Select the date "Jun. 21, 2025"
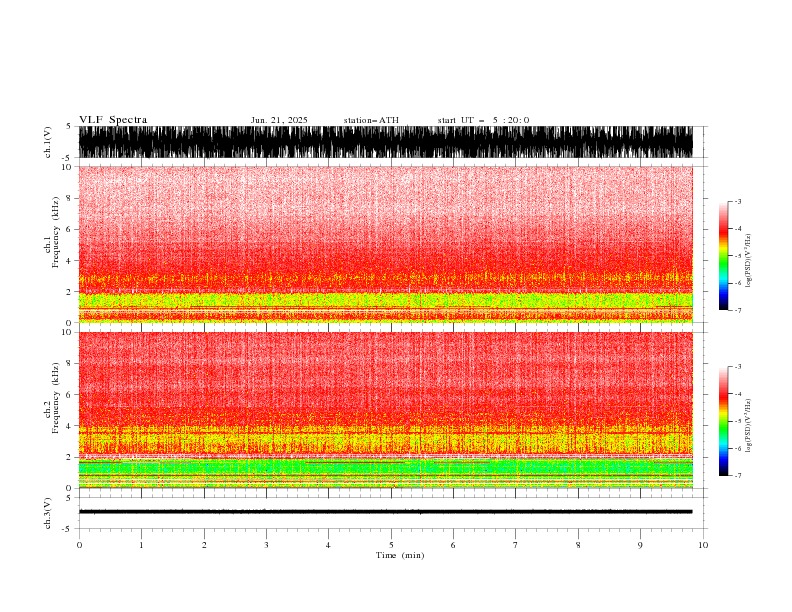 [x=279, y=120]
